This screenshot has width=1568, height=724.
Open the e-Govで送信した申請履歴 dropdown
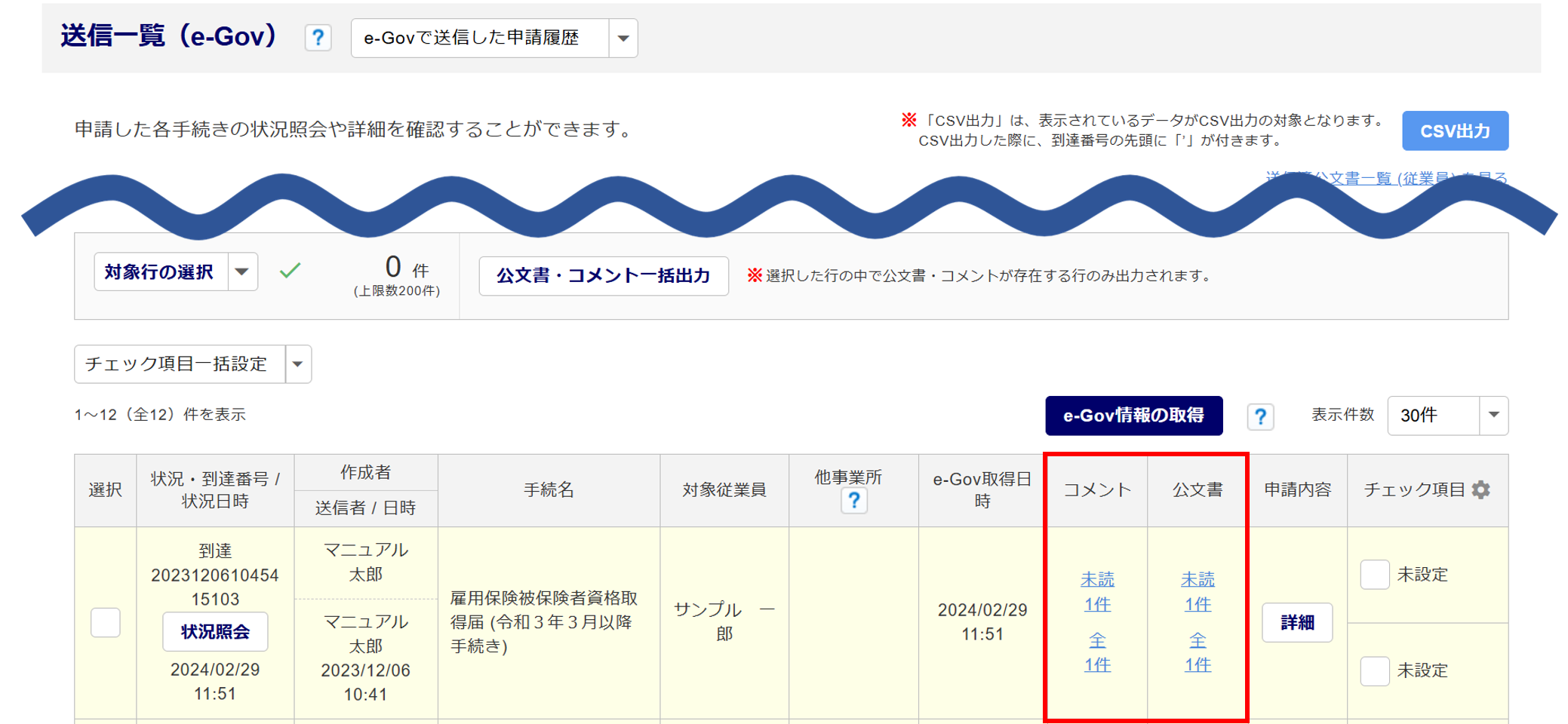coord(623,38)
